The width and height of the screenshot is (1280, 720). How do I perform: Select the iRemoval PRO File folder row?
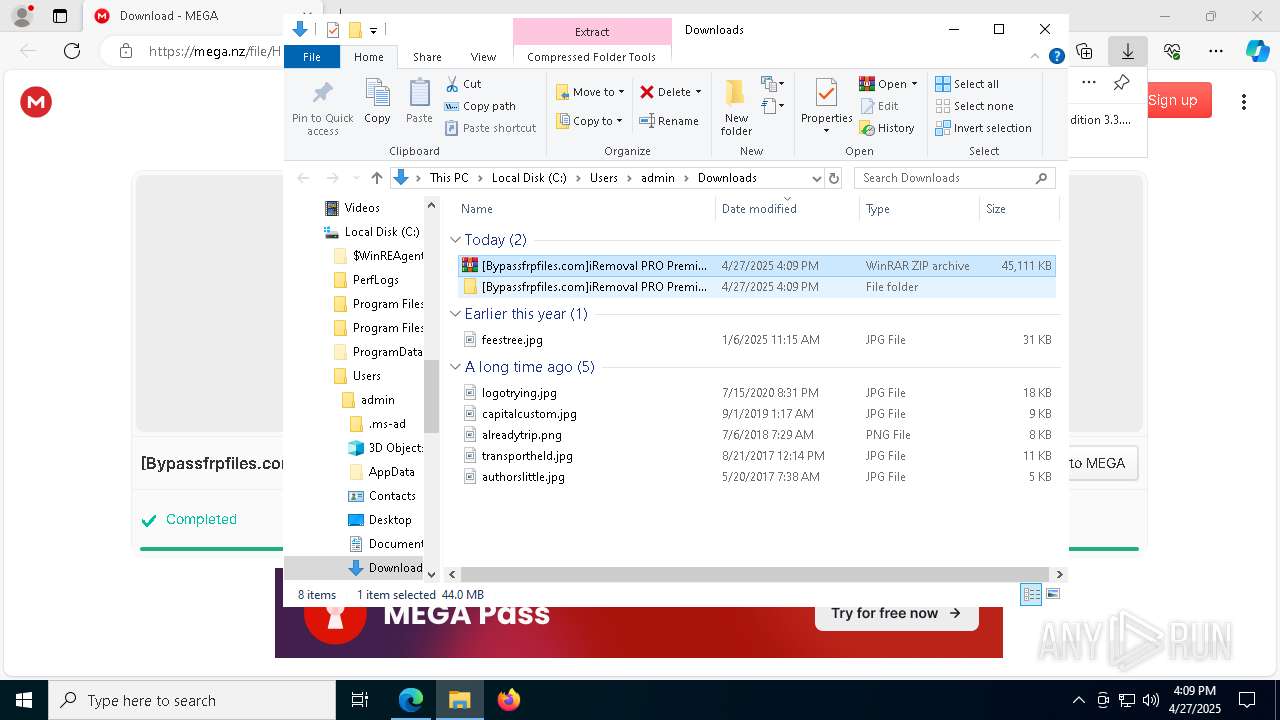757,287
